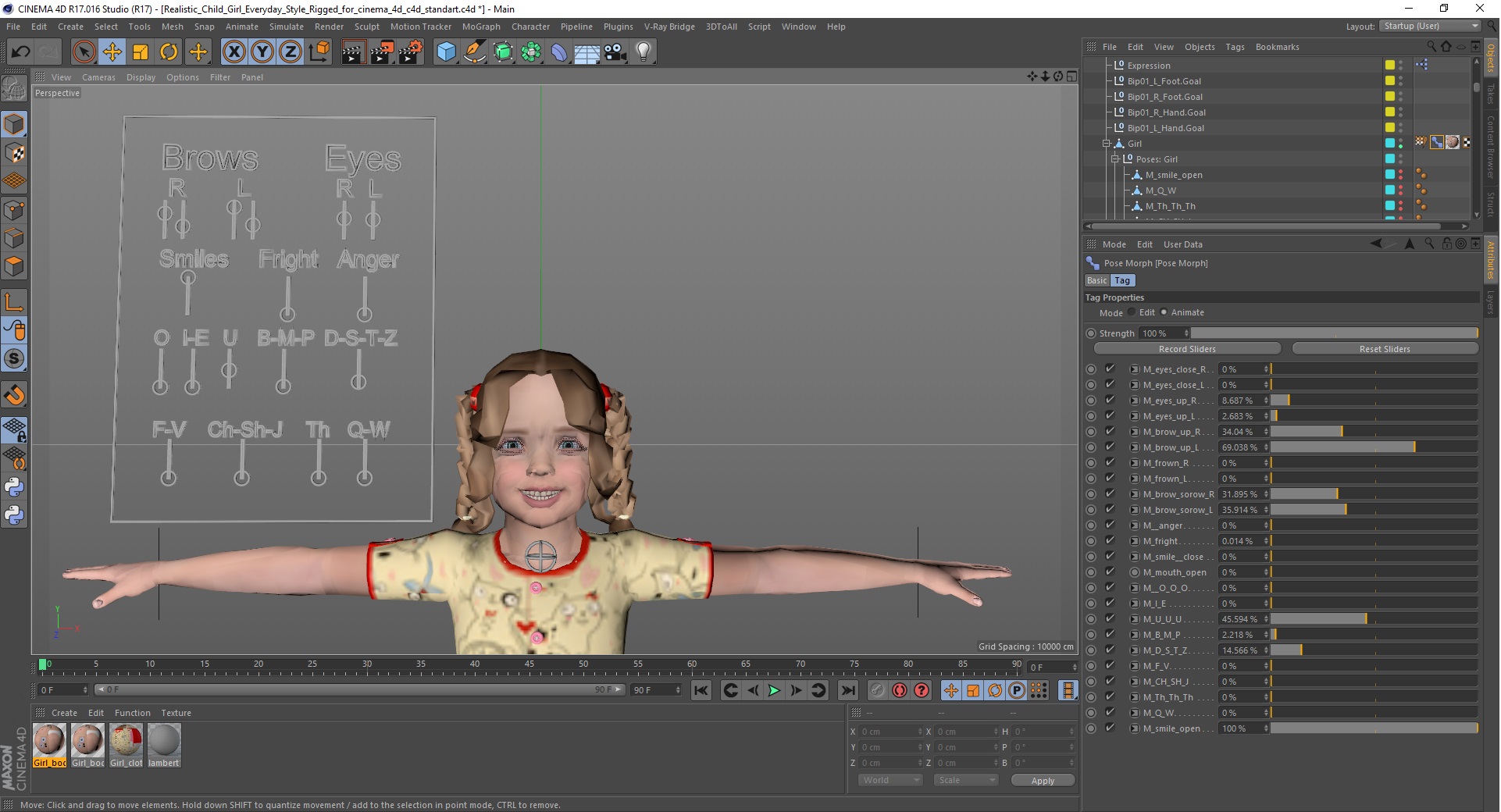Collapse Poses: Girl tree node

(x=1115, y=159)
